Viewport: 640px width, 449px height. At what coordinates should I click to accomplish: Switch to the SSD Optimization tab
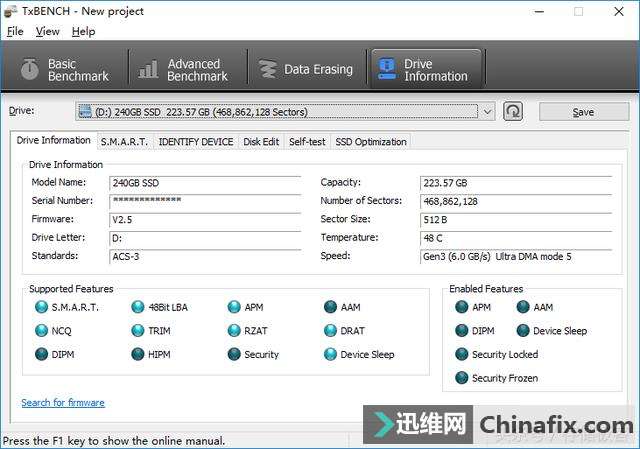tap(371, 142)
